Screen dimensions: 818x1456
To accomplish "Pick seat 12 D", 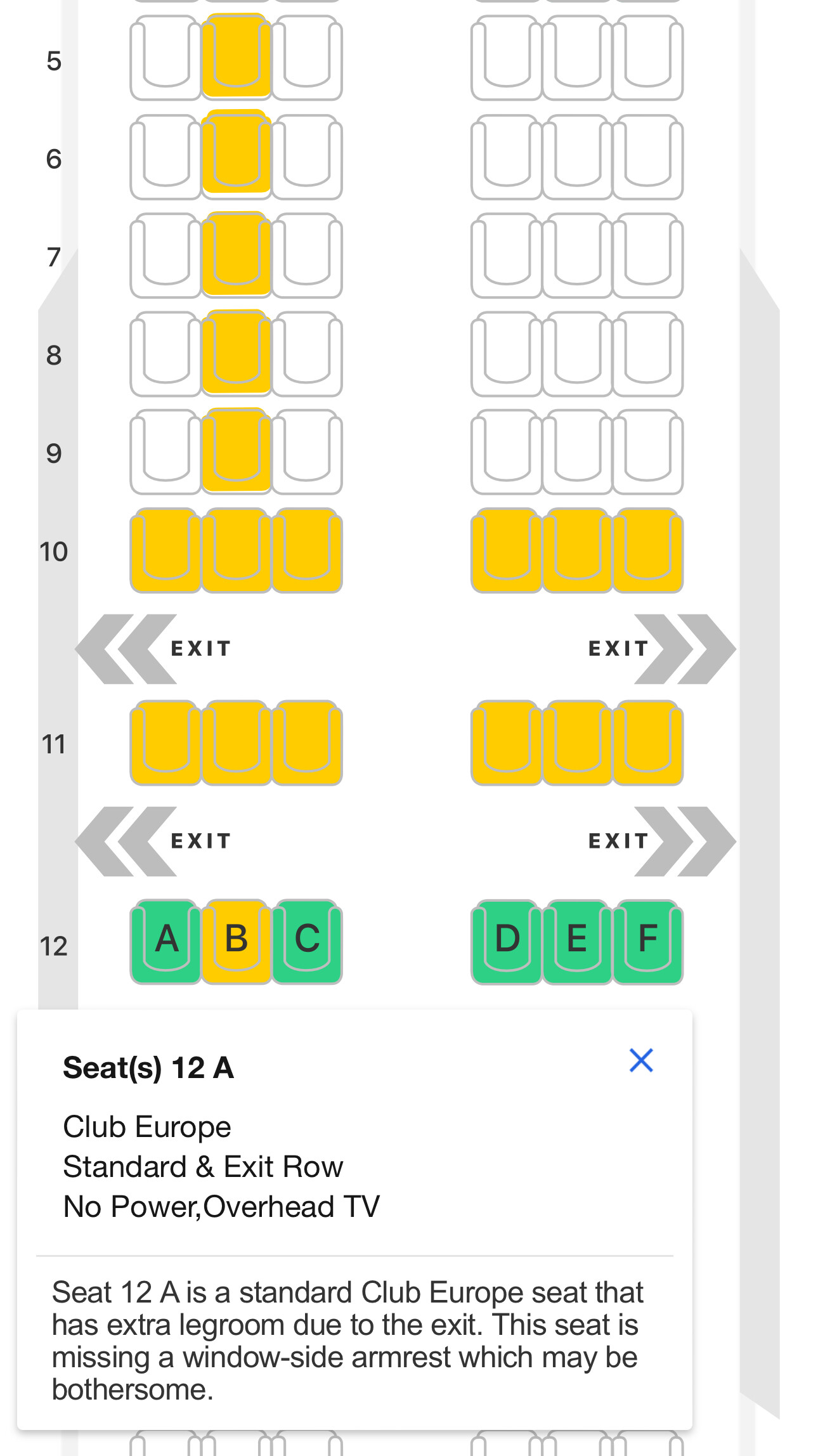I will coord(507,941).
